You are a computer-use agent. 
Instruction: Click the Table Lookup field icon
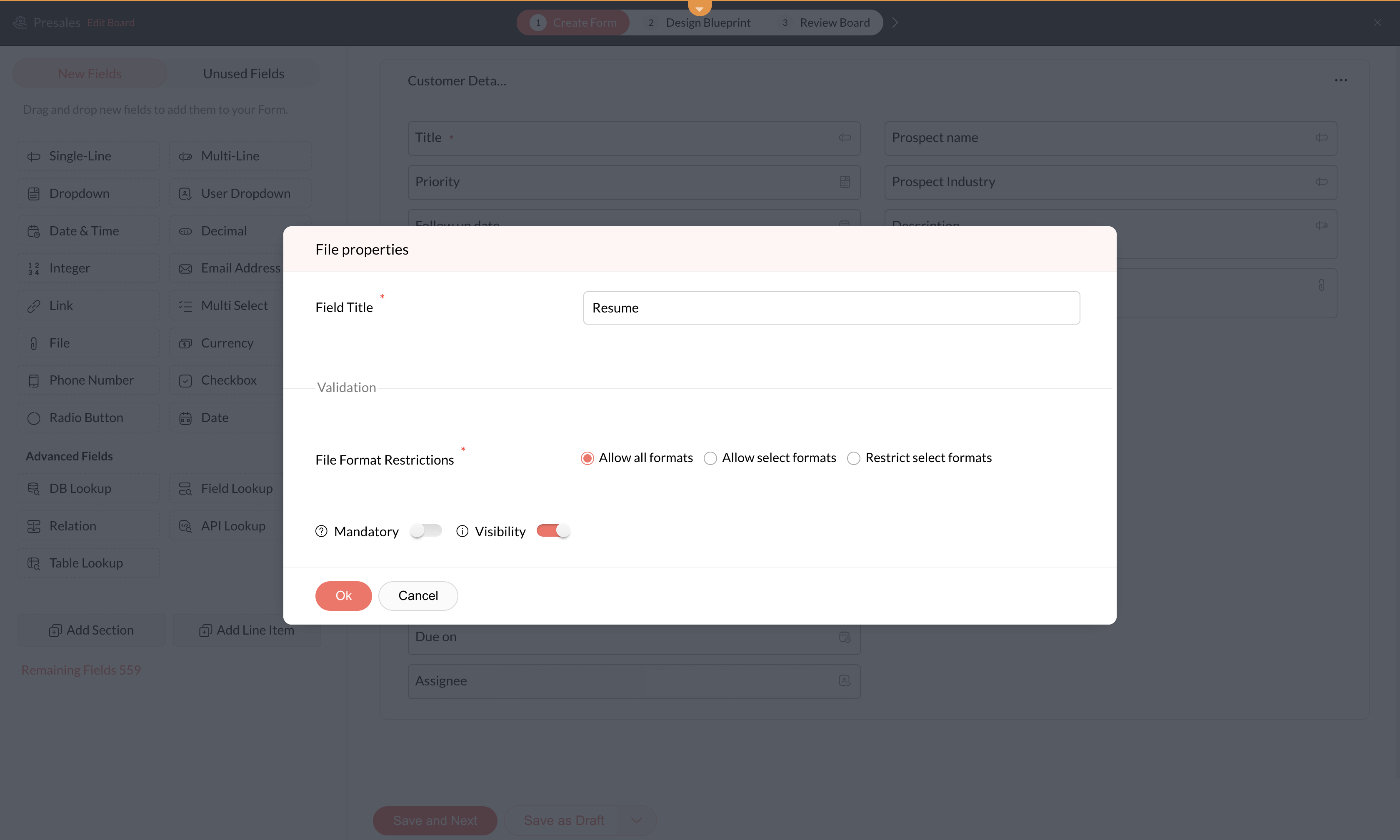(34, 563)
